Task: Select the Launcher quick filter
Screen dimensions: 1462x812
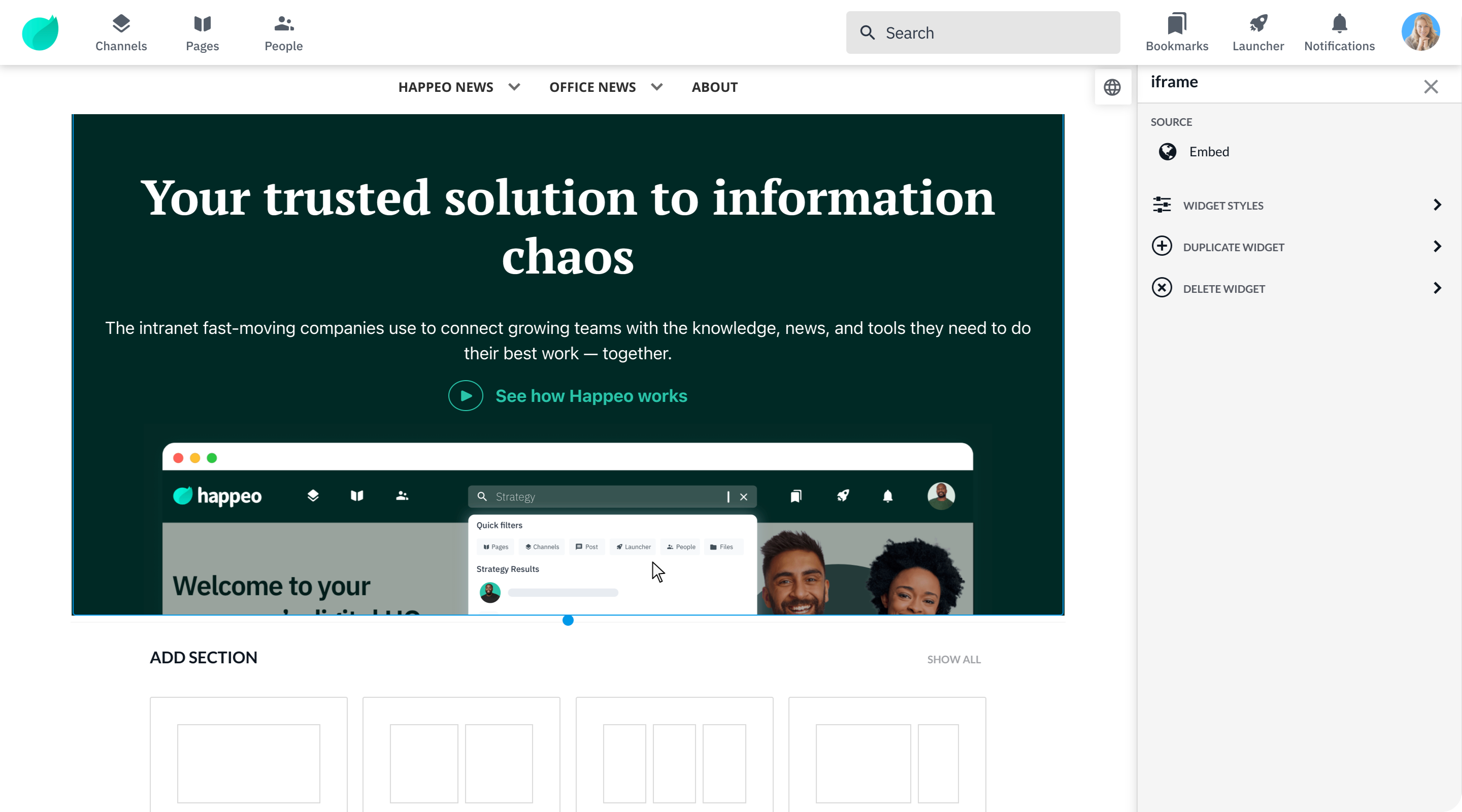Action: 634,547
